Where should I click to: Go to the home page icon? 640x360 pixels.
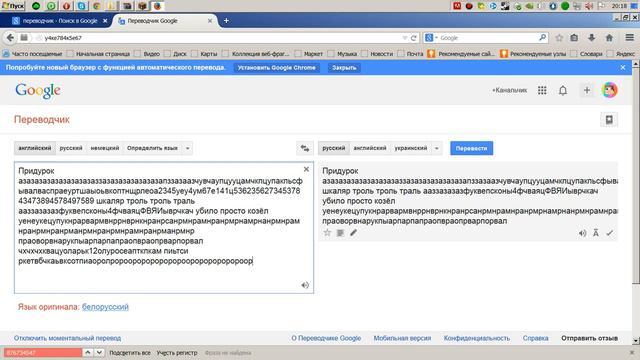click(x=609, y=38)
